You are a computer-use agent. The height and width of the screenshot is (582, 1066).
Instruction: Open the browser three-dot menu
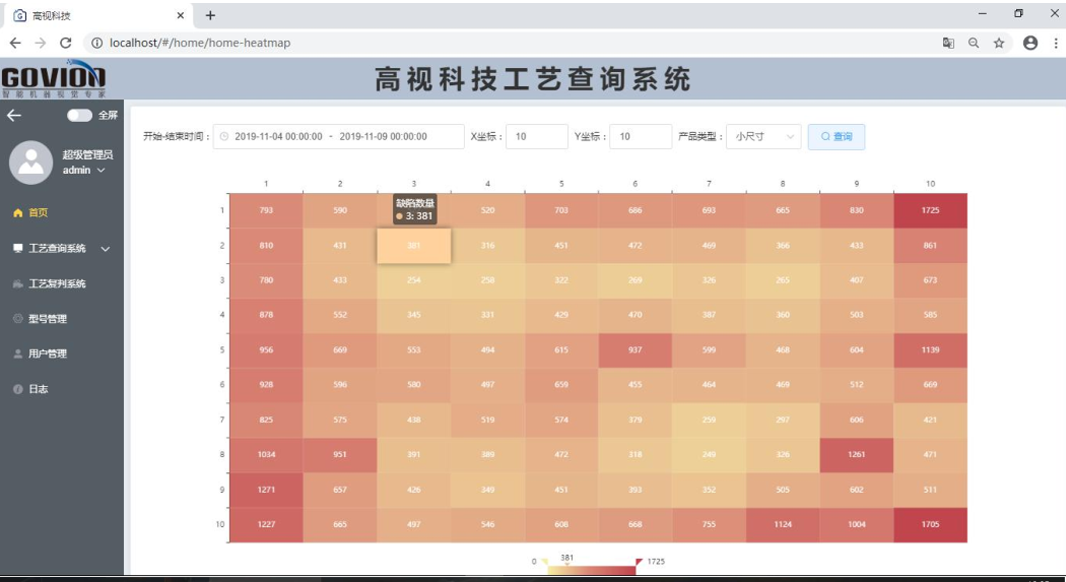pyautogui.click(x=1056, y=43)
